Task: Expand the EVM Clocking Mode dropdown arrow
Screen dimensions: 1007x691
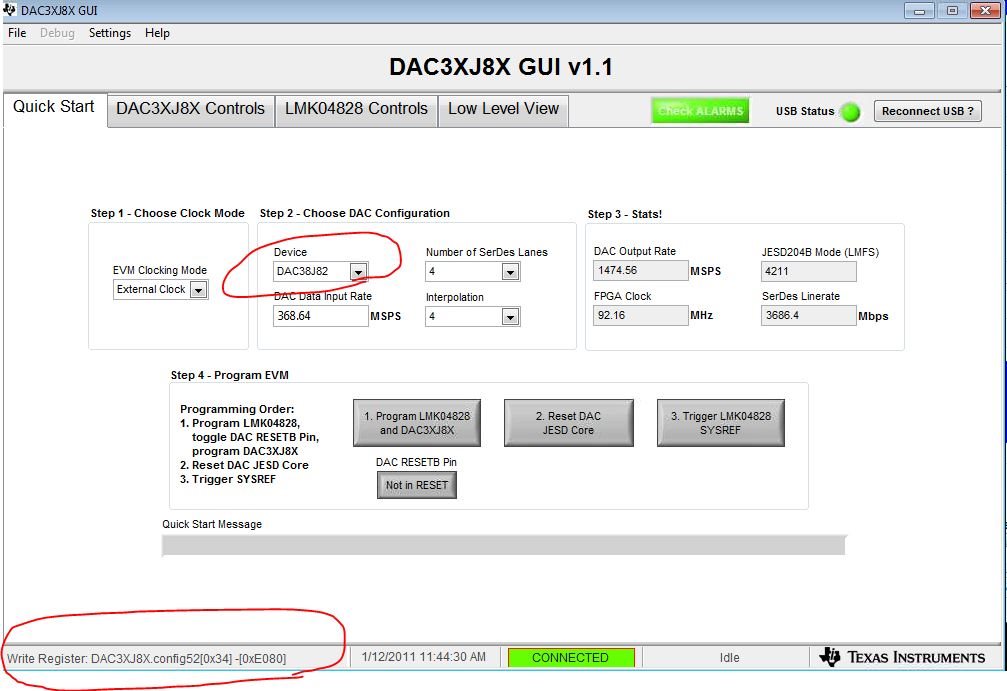Action: pyautogui.click(x=199, y=290)
